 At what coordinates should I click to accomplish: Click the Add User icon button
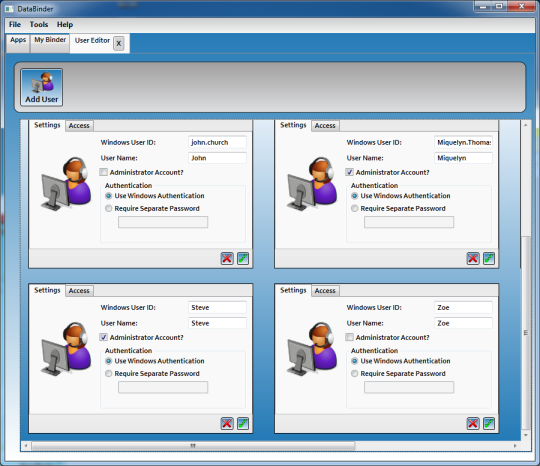[x=42, y=87]
